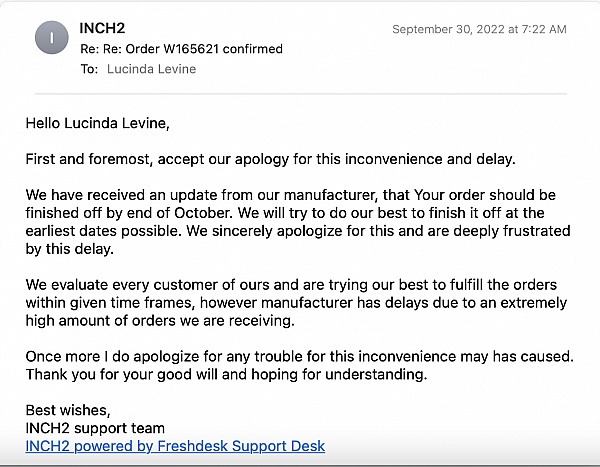Select the INCH2 sender name in header
Image resolution: width=600 pixels, height=467 pixels.
[102, 28]
